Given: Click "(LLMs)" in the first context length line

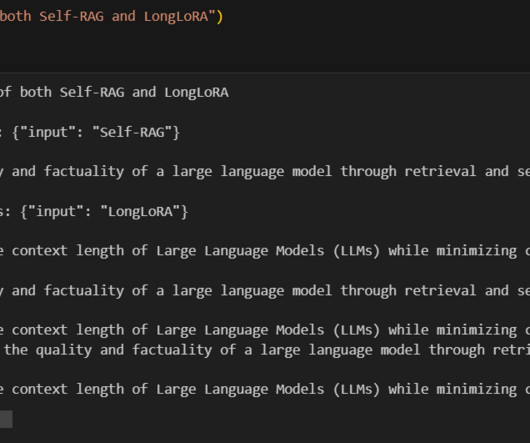Looking at the screenshot, I should click(357, 251).
